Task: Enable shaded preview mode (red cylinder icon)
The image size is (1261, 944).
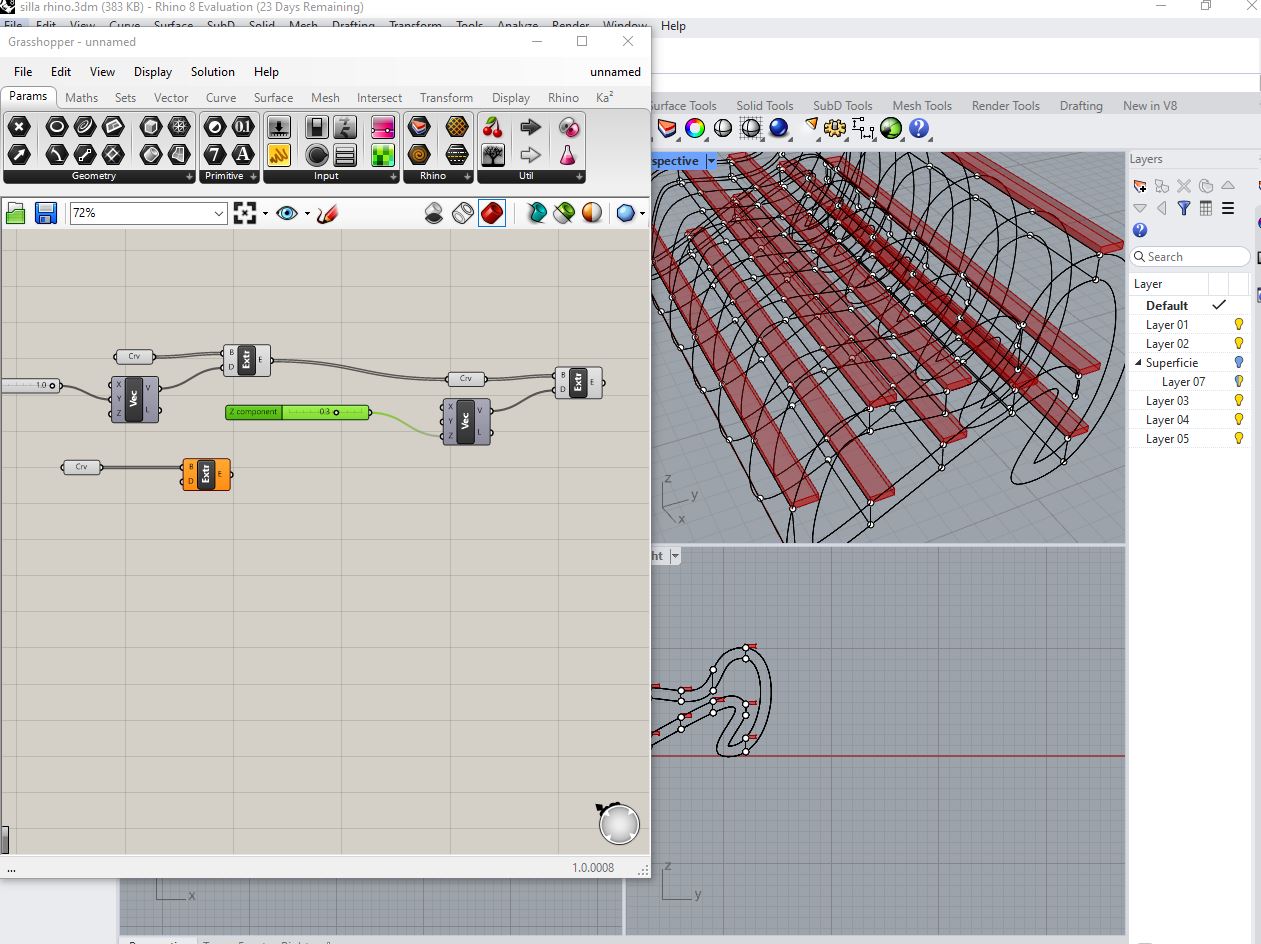Action: (x=491, y=213)
